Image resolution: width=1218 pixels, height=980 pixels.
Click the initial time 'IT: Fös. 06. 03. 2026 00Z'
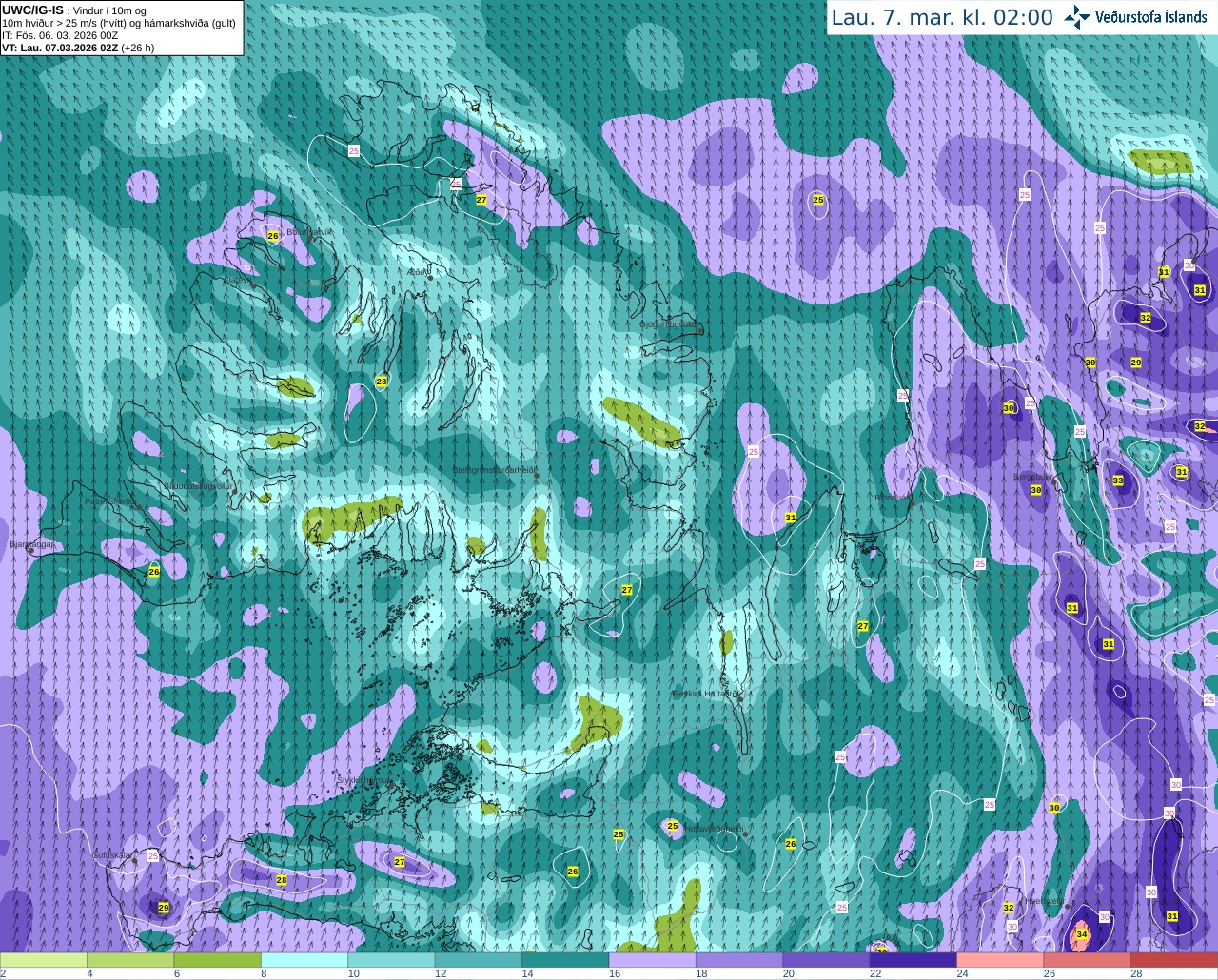click(60, 35)
